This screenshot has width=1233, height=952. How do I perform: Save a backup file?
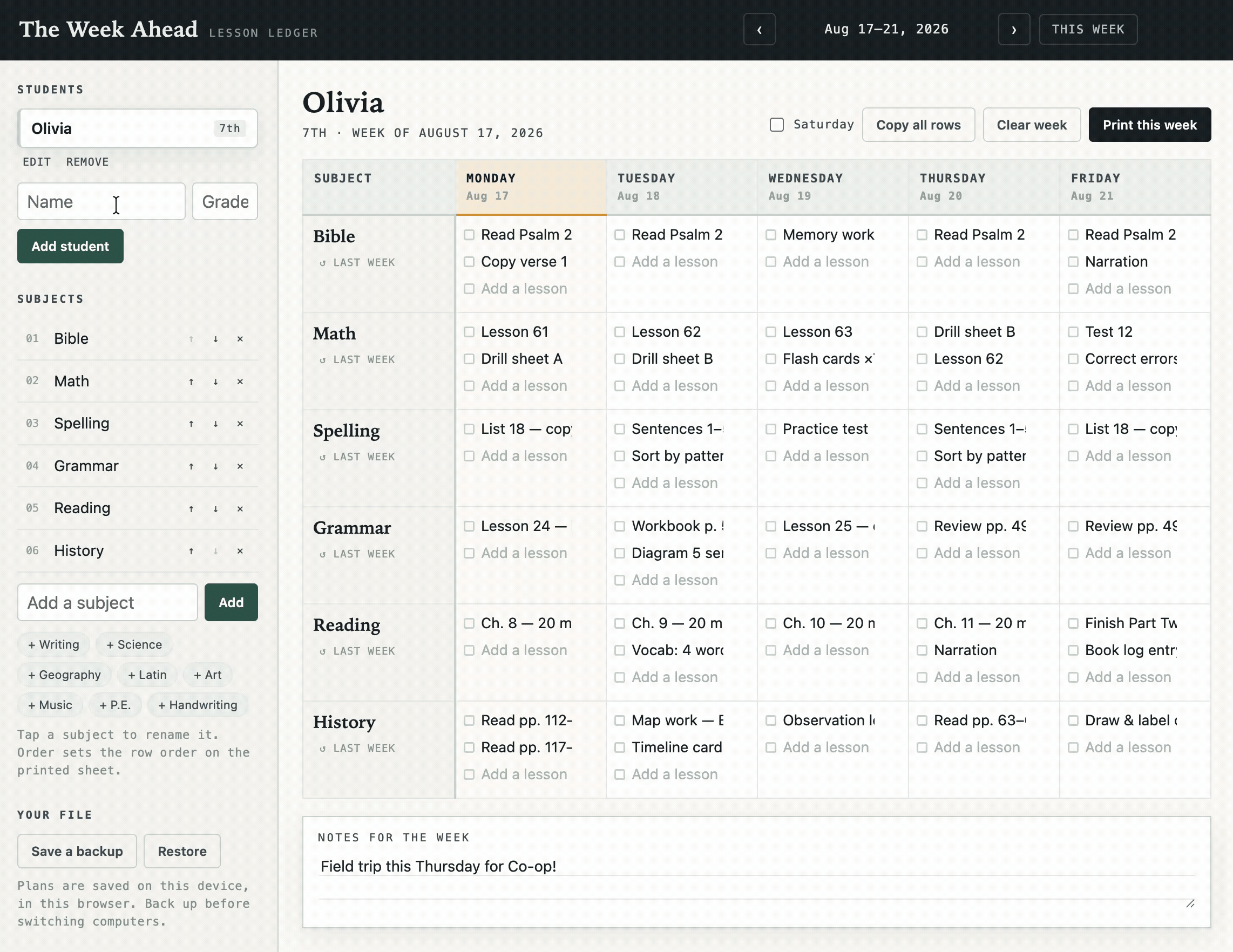click(77, 851)
